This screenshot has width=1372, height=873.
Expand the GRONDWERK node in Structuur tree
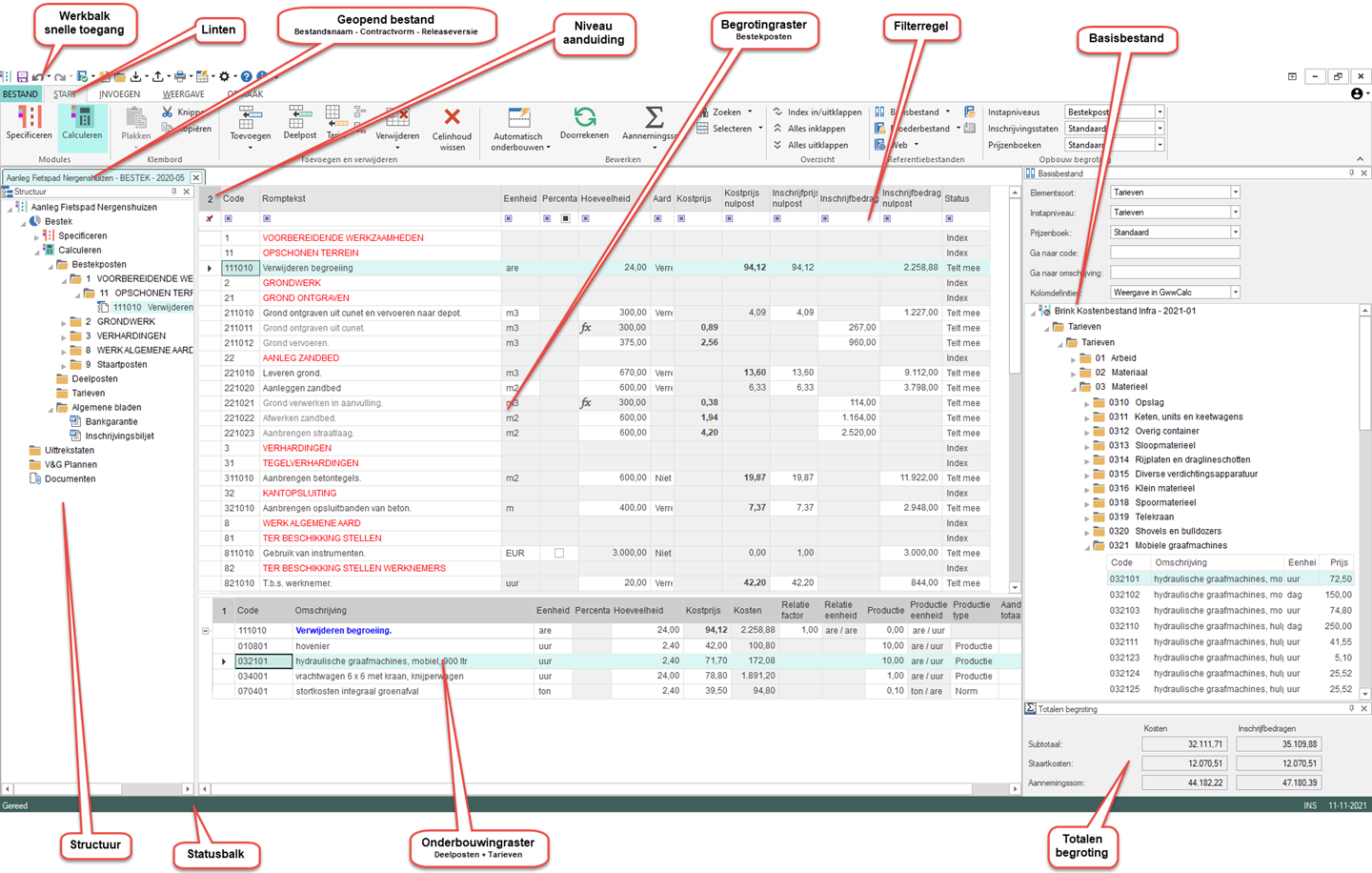click(63, 322)
